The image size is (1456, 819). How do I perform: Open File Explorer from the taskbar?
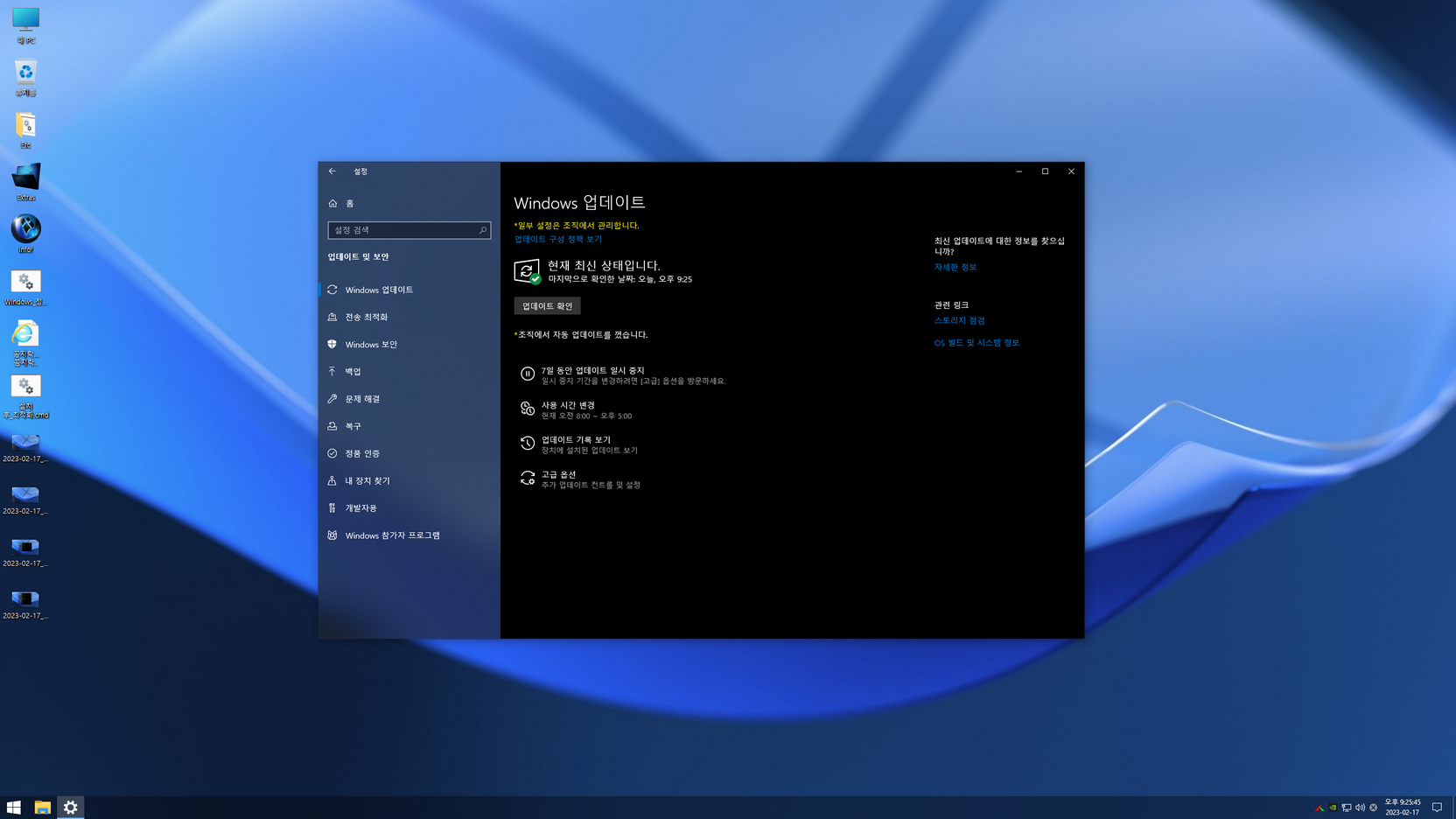tap(42, 808)
